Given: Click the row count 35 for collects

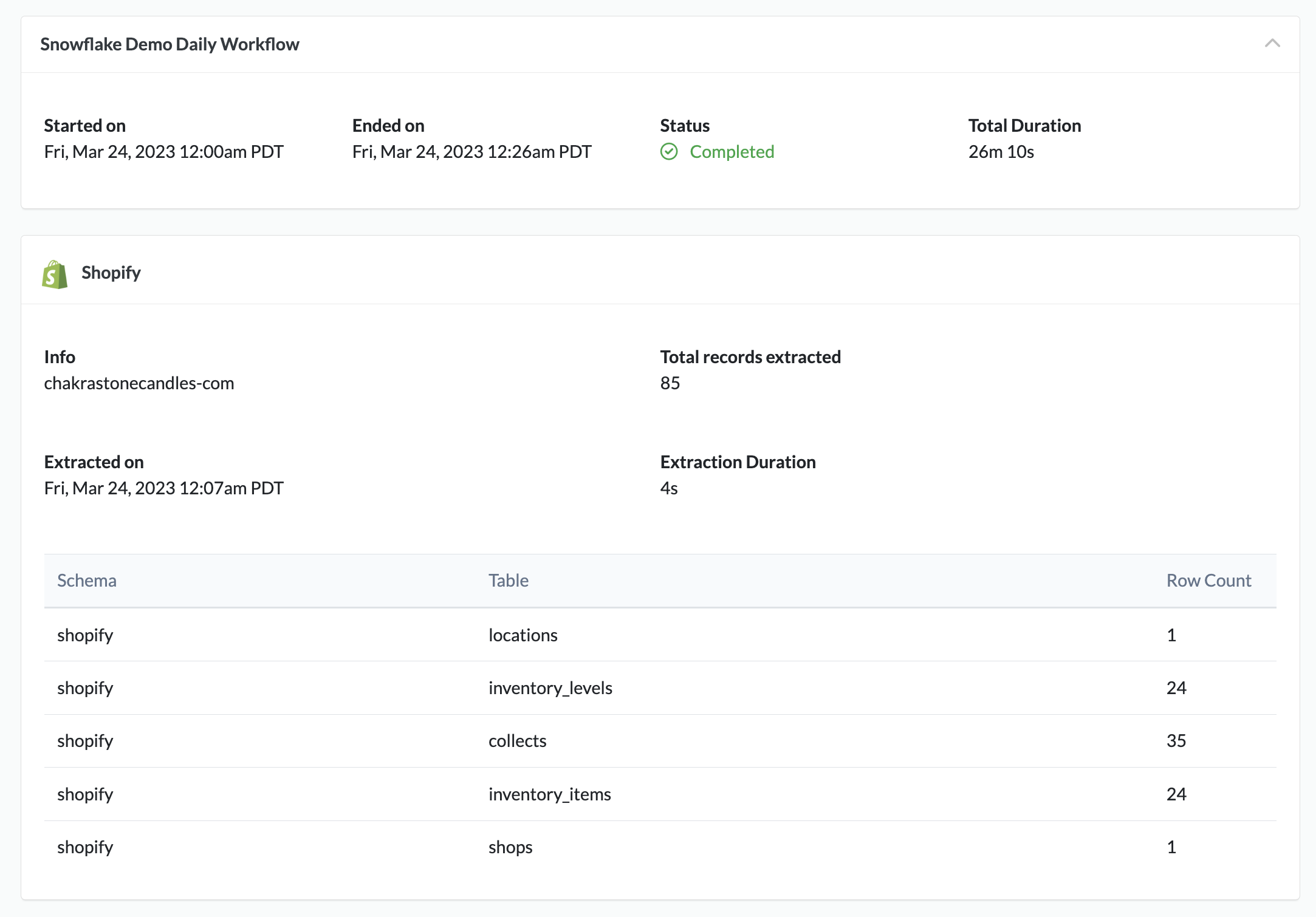Looking at the screenshot, I should pyautogui.click(x=1176, y=741).
